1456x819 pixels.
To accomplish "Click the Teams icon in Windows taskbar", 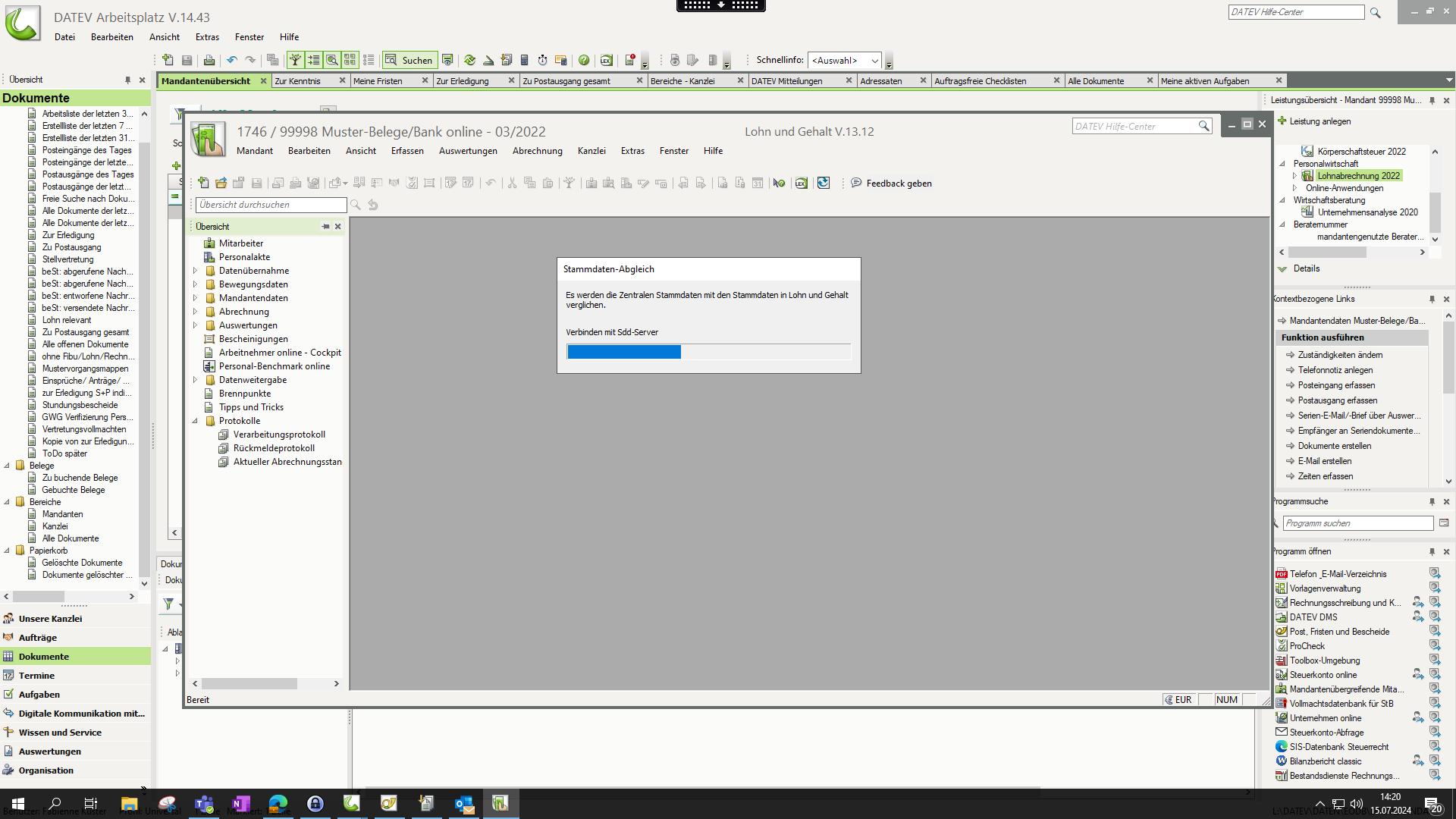I will (x=204, y=803).
